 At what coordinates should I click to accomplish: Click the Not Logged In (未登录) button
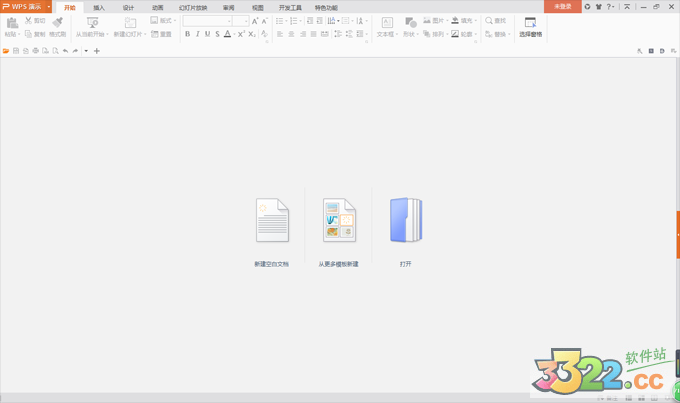[x=562, y=6]
